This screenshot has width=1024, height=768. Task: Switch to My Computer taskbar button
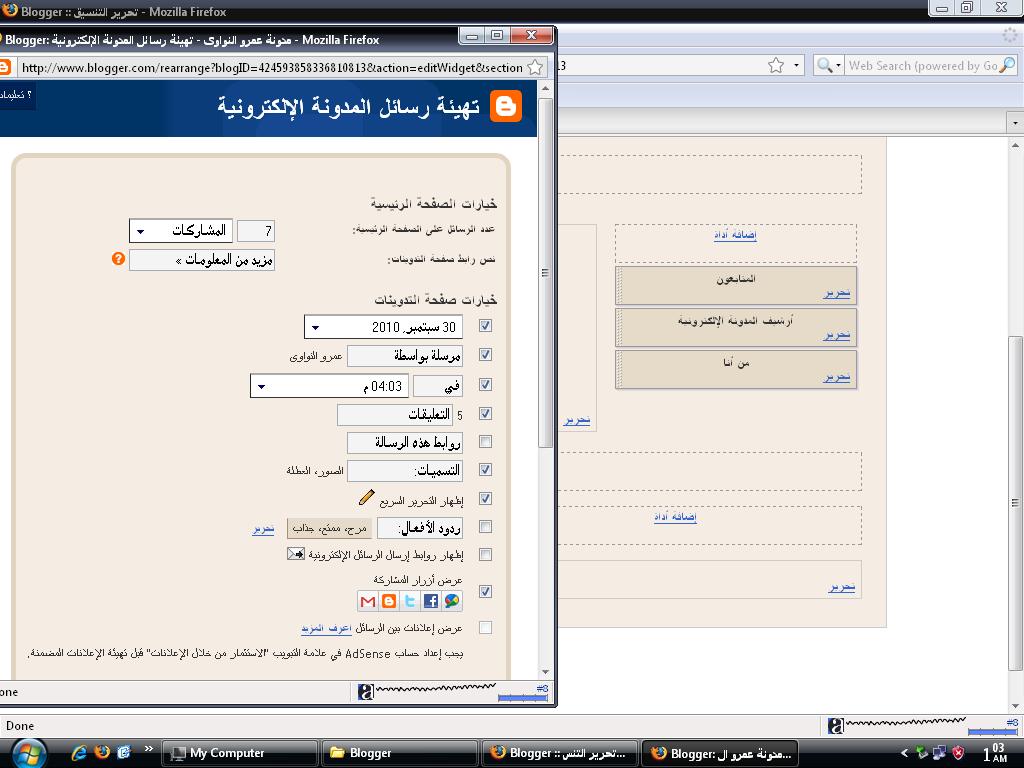pos(239,753)
